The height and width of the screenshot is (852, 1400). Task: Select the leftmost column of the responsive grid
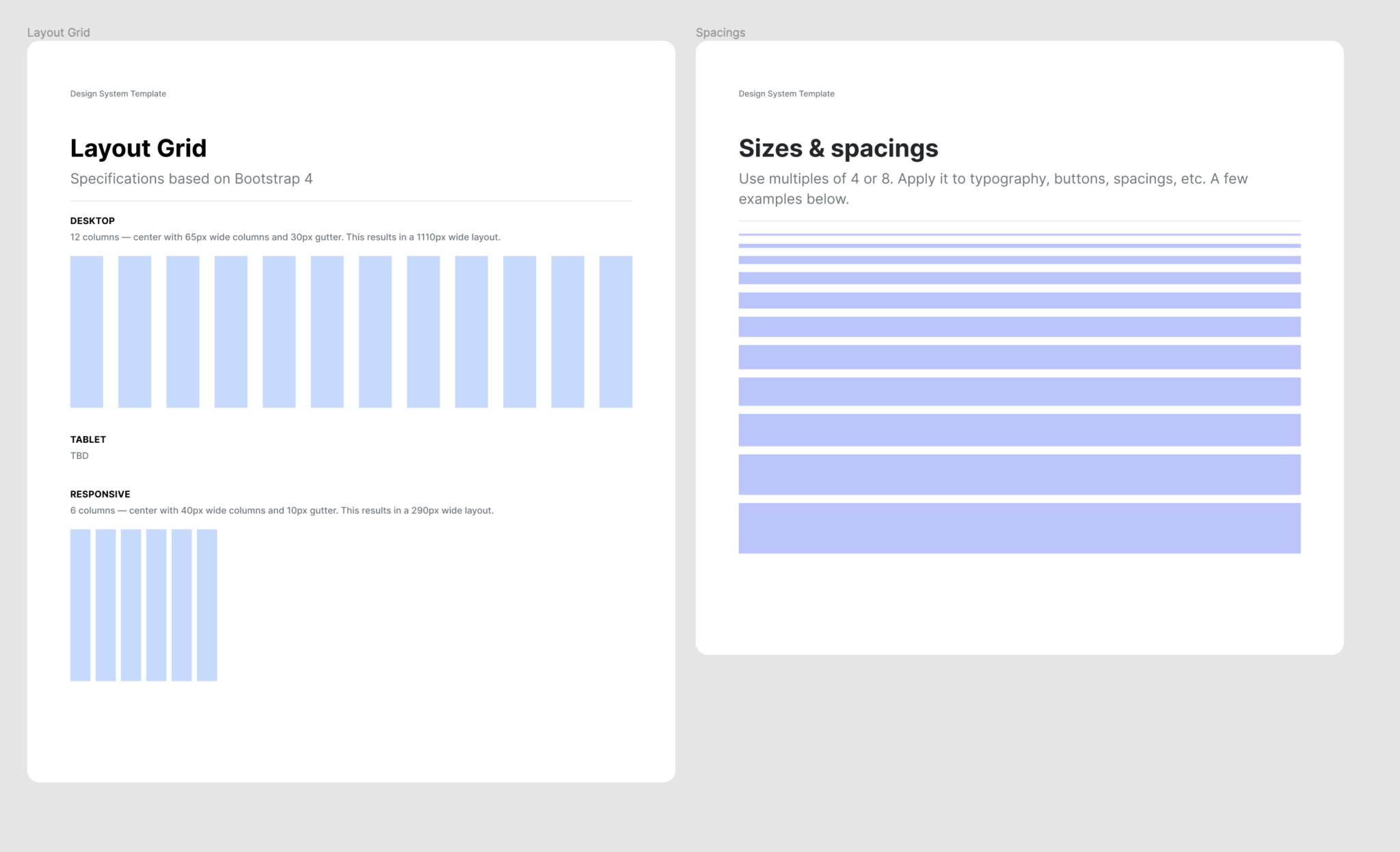[80, 605]
